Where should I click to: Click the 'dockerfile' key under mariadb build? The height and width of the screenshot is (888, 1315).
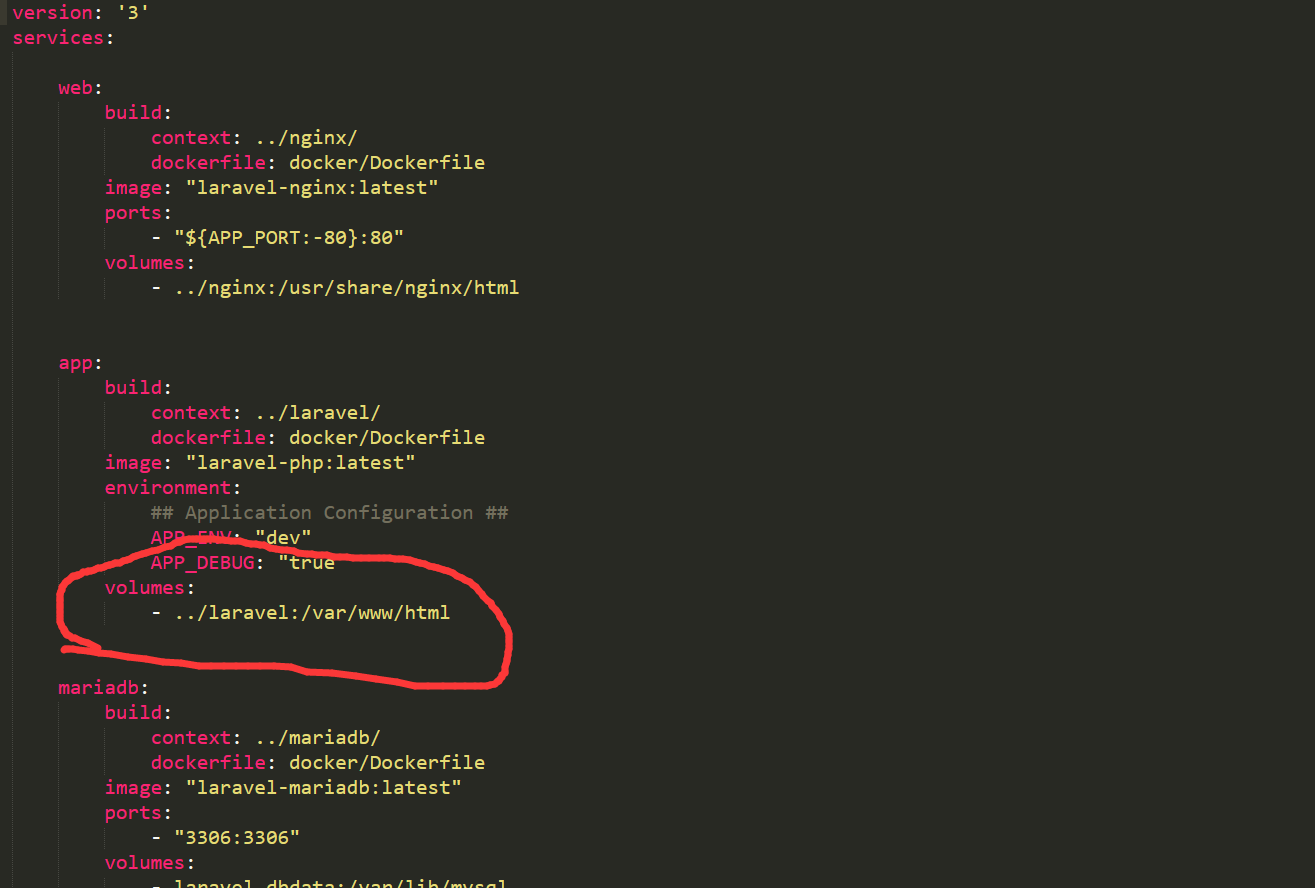[208, 763]
